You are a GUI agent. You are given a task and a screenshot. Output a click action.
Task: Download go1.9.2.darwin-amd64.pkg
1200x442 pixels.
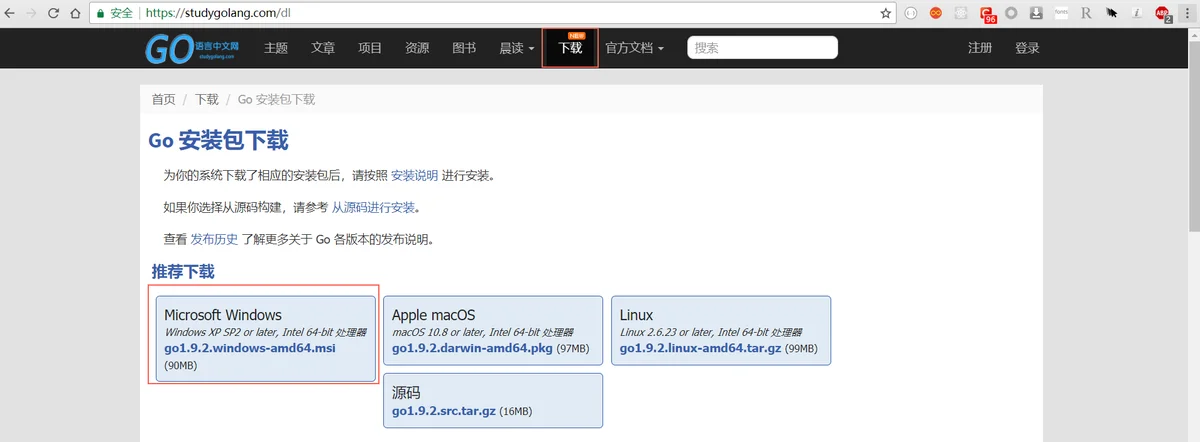click(x=472, y=348)
